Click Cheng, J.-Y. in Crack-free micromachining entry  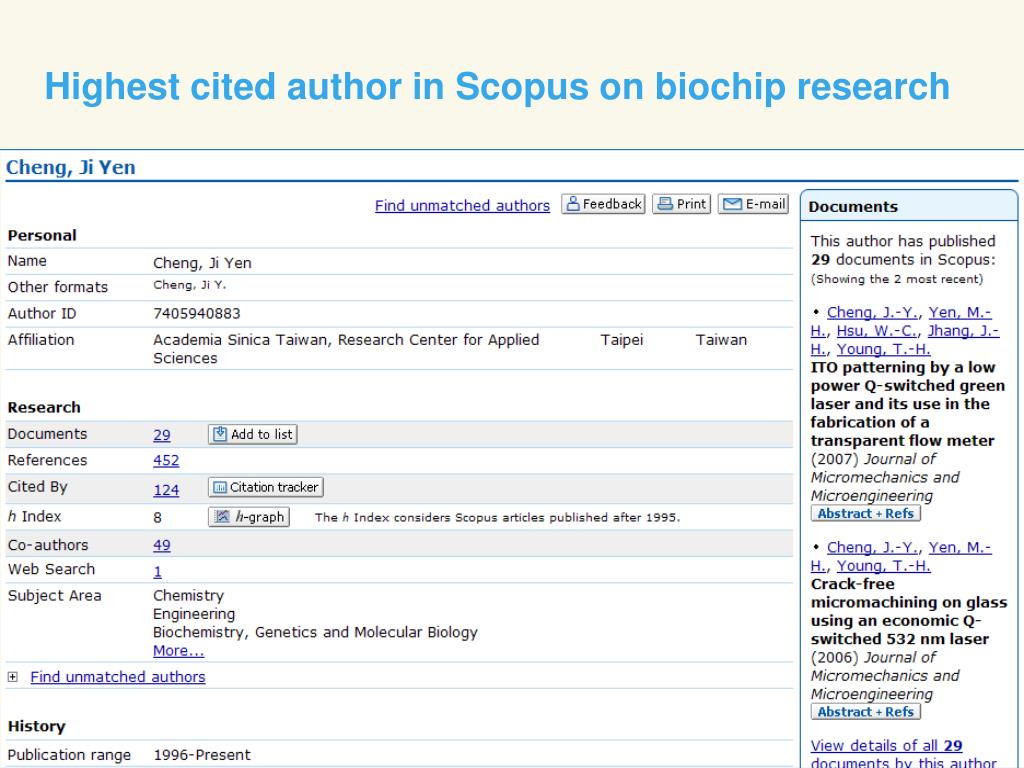click(872, 547)
